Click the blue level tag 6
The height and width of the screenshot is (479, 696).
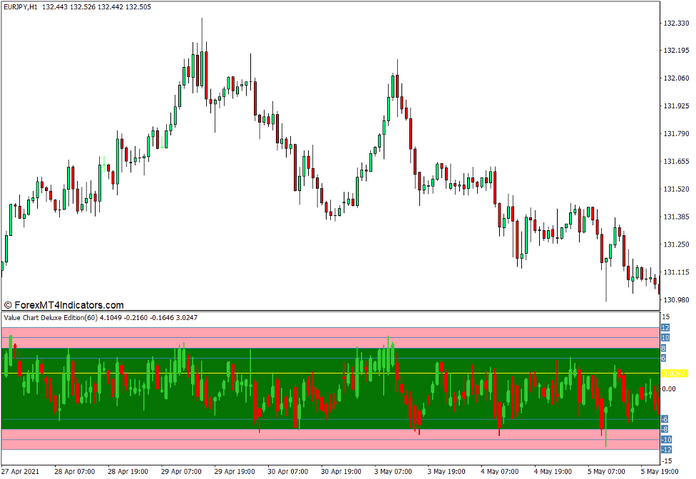coord(664,358)
